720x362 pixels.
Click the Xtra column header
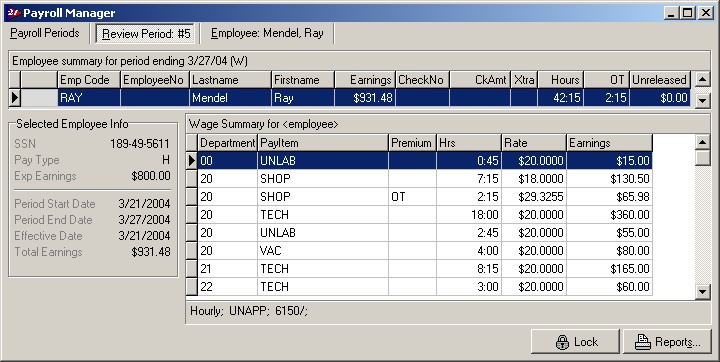pos(524,79)
